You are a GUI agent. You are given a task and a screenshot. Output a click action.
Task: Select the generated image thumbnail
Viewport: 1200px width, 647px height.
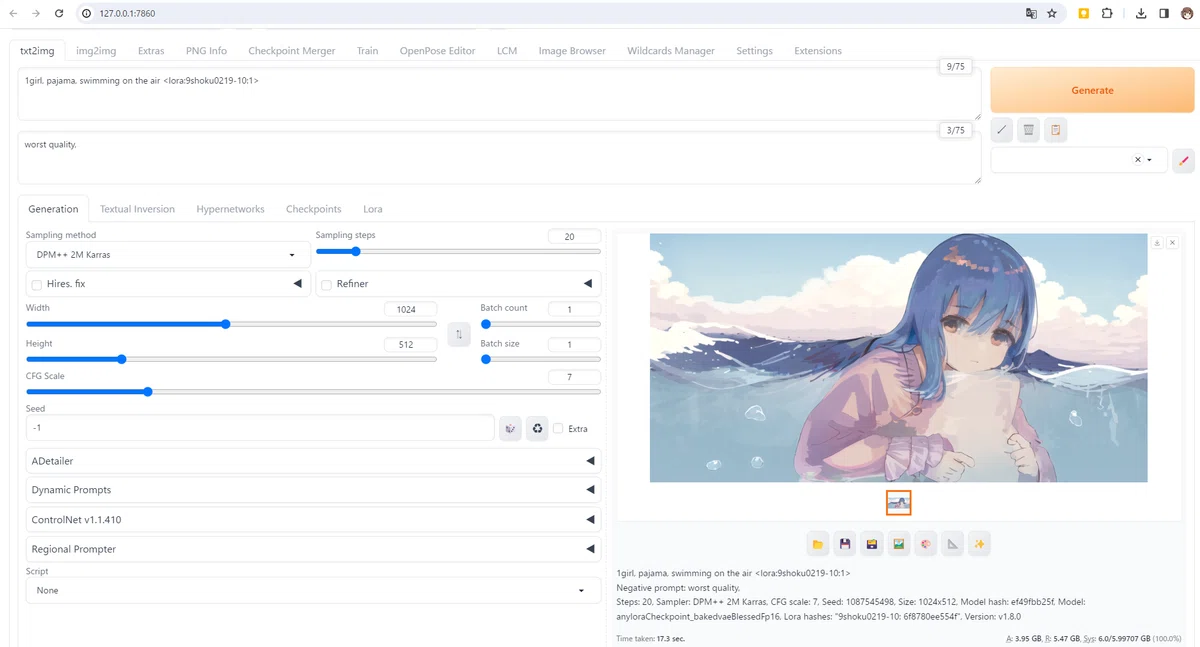coord(898,503)
